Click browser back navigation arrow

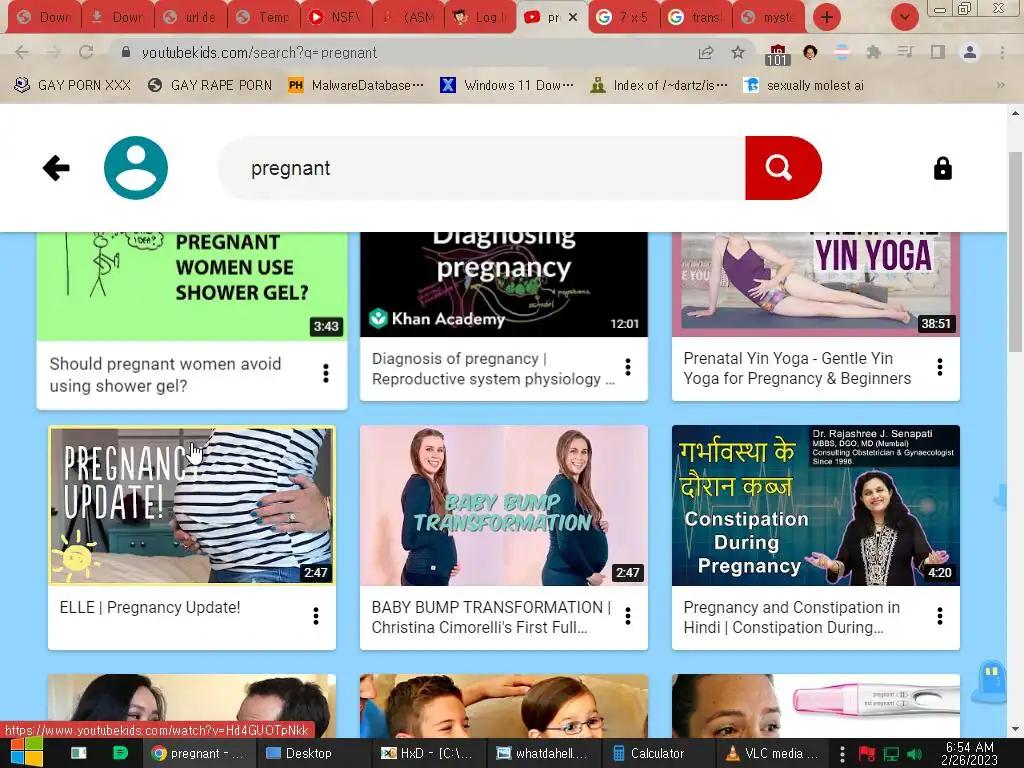click(22, 52)
